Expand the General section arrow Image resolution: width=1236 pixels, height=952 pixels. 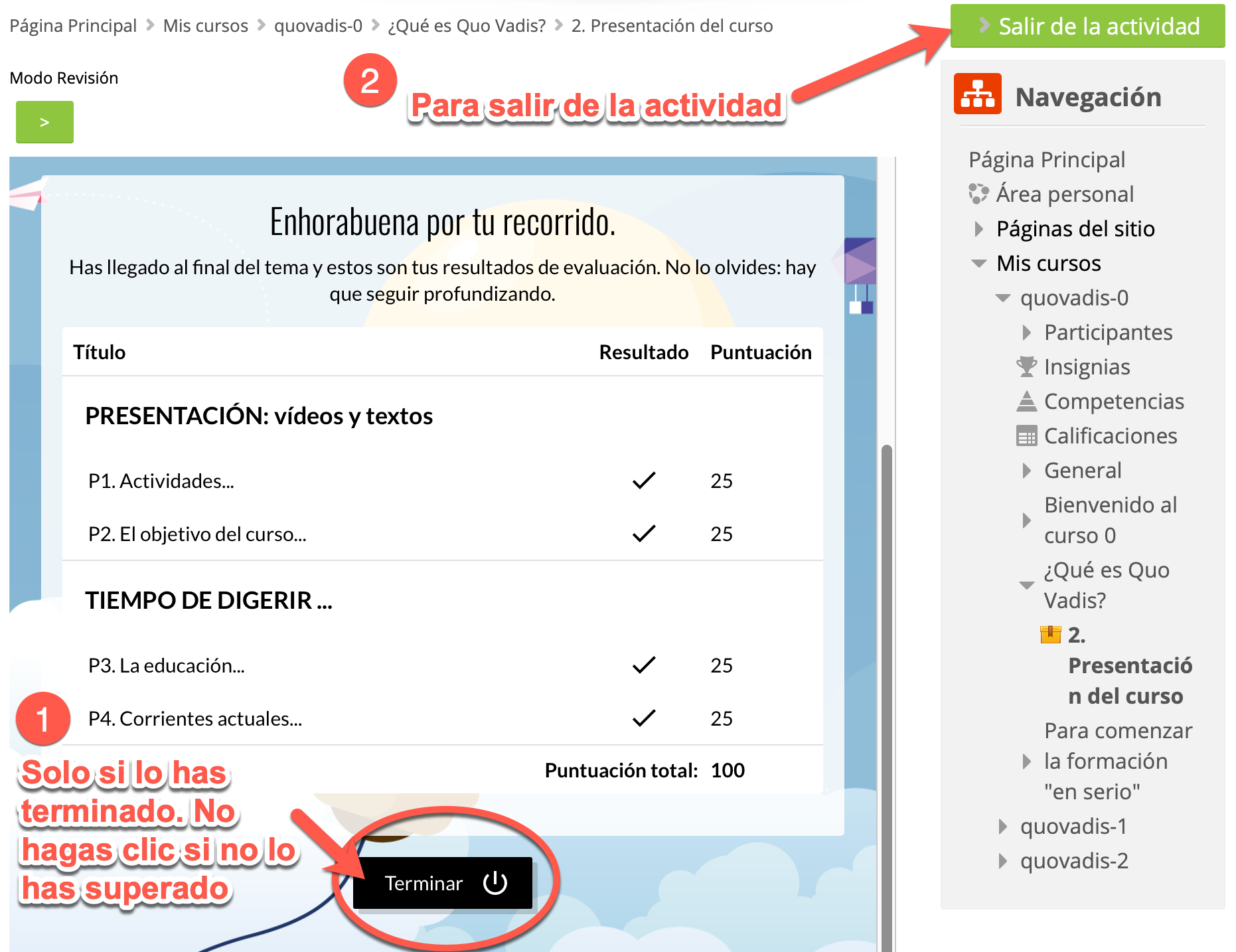click(x=1027, y=471)
